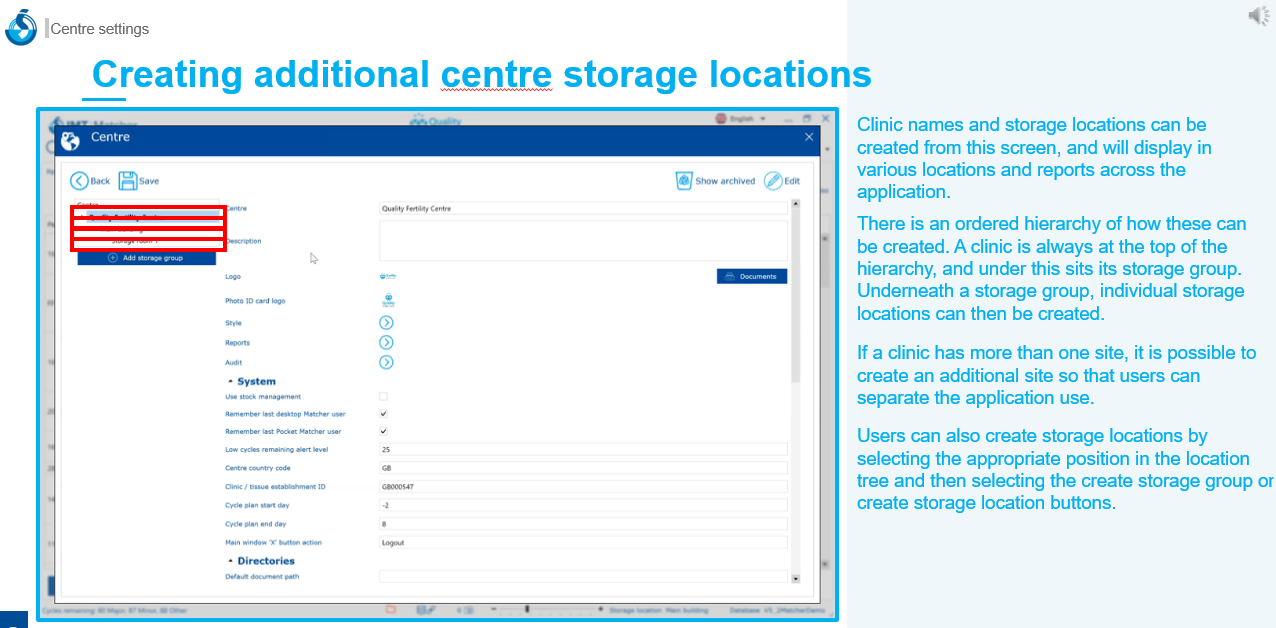
Task: Open the English language dropdown
Action: coord(741,119)
